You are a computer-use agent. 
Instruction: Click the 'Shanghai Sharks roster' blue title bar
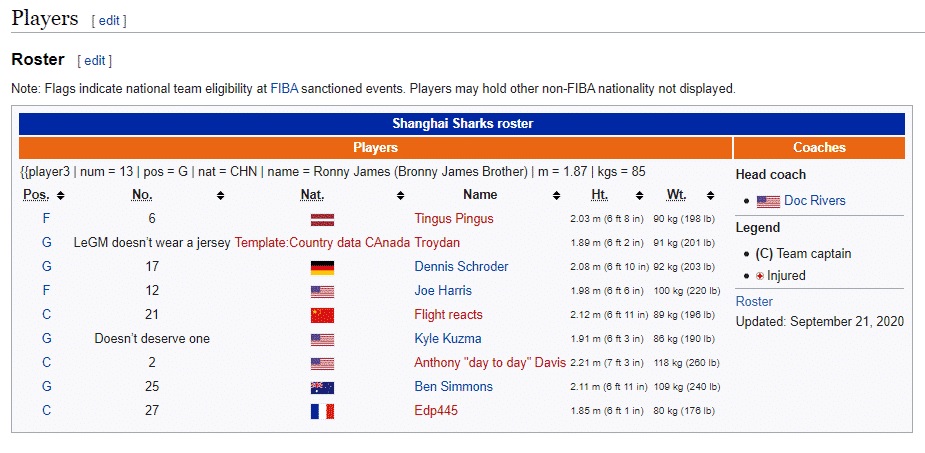pyautogui.click(x=462, y=124)
